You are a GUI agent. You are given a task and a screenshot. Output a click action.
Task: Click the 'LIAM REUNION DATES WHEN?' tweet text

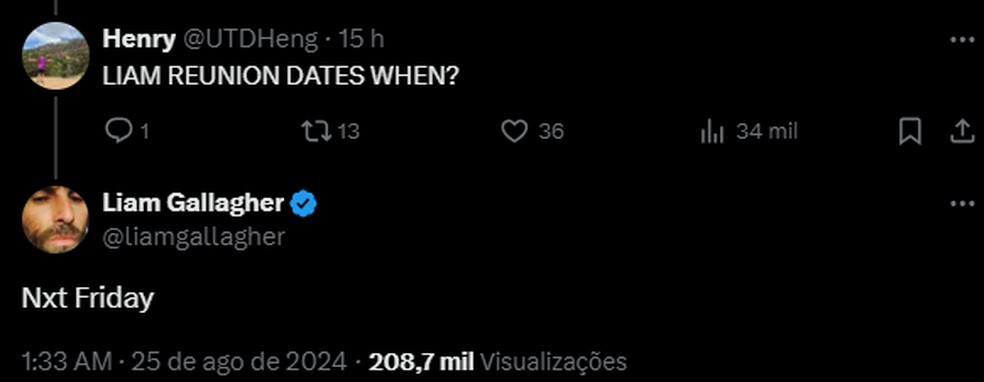click(x=281, y=77)
